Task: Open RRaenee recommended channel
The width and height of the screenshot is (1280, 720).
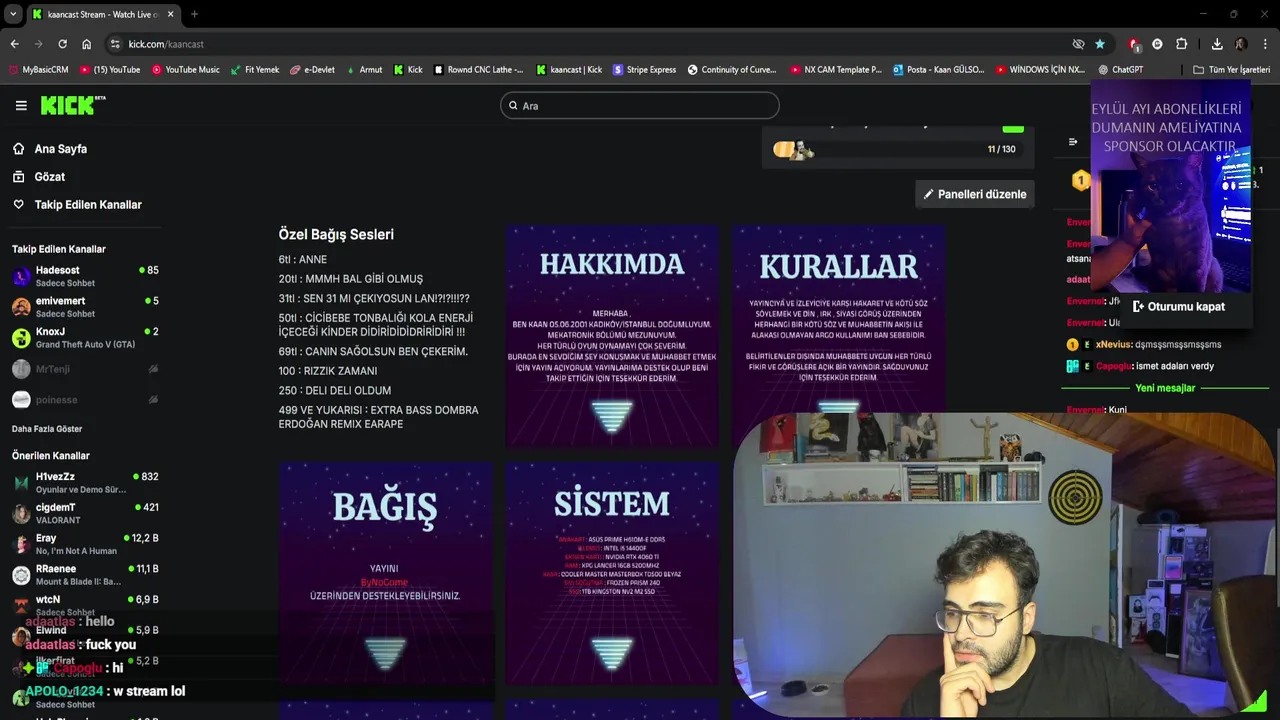Action: coord(85,575)
